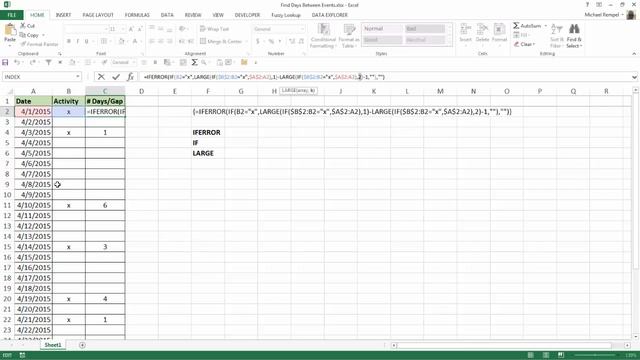This screenshot has width=640, height=360.
Task: Switch to the INSERT tab
Action: click(x=63, y=15)
